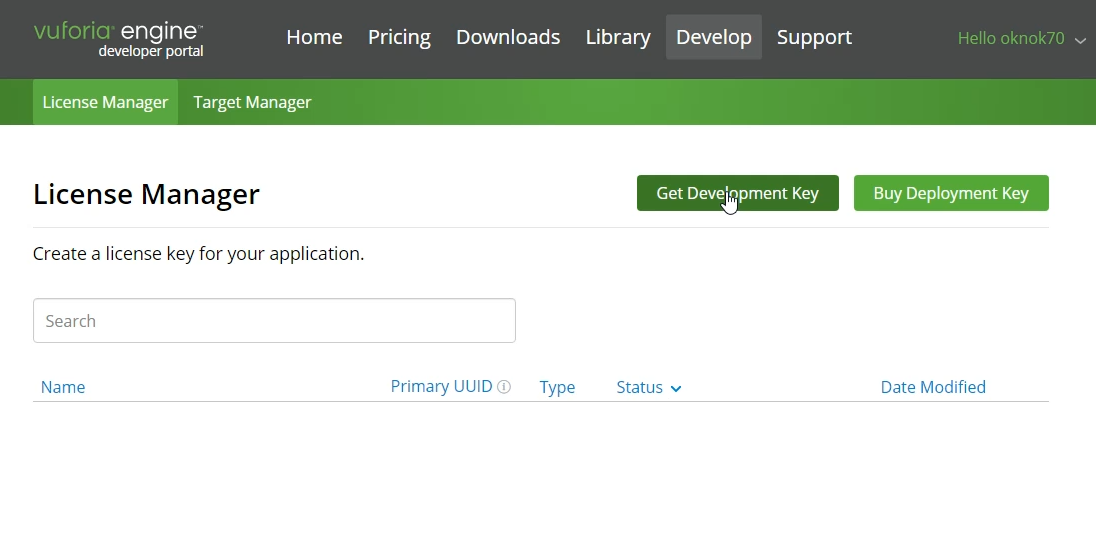Show info about Primary UUID icon
This screenshot has width=1096, height=544.
pyautogui.click(x=504, y=387)
